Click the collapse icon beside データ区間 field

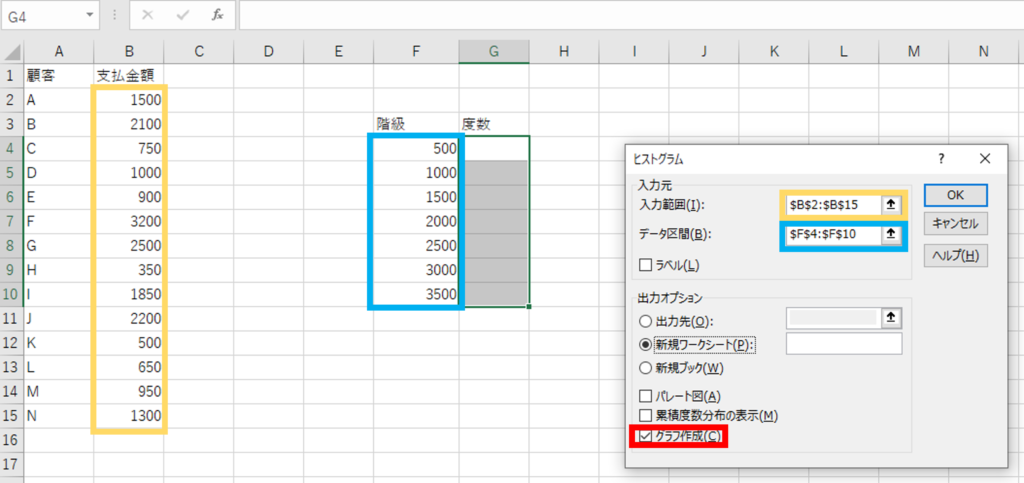click(x=891, y=235)
